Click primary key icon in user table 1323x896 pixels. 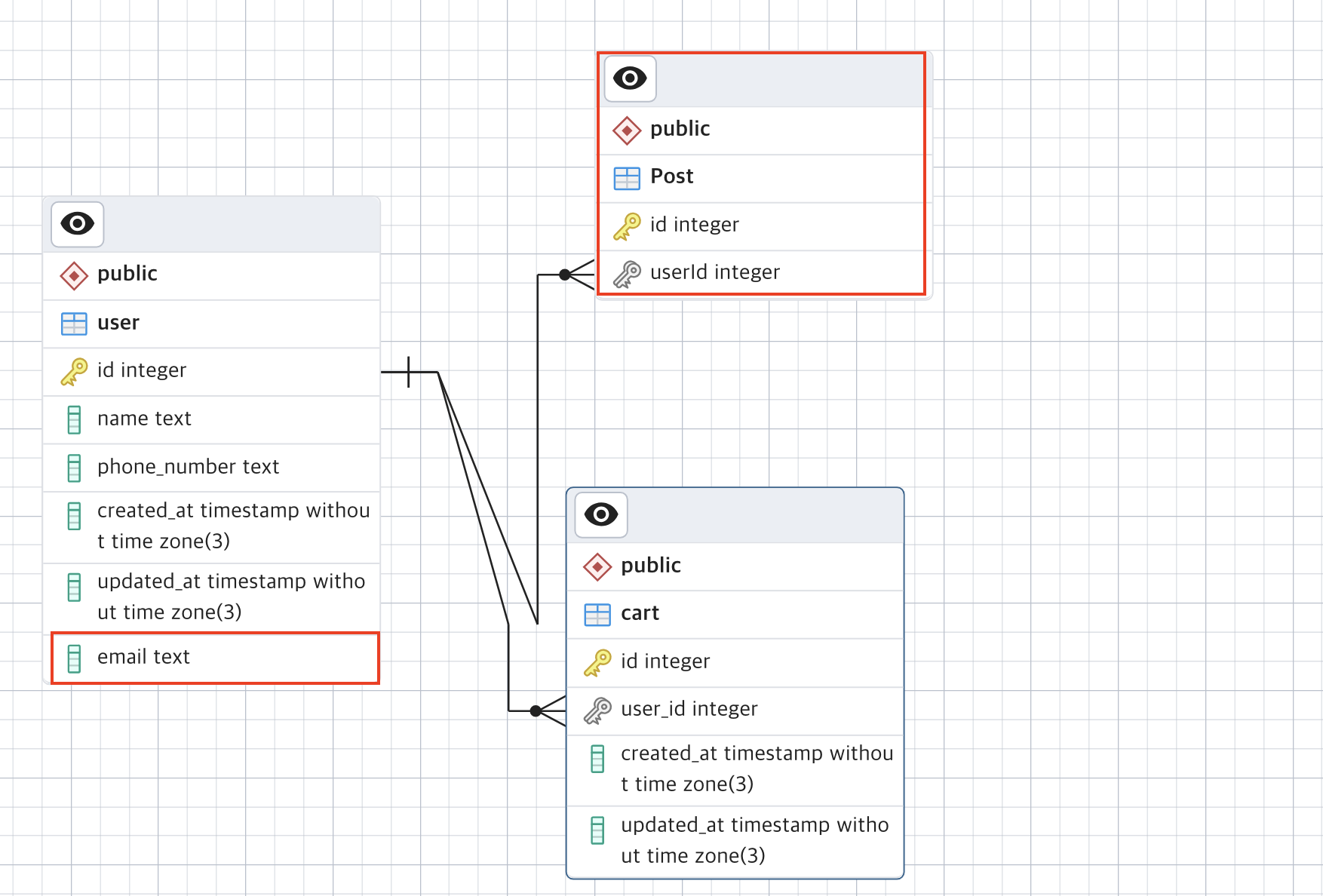point(74,372)
